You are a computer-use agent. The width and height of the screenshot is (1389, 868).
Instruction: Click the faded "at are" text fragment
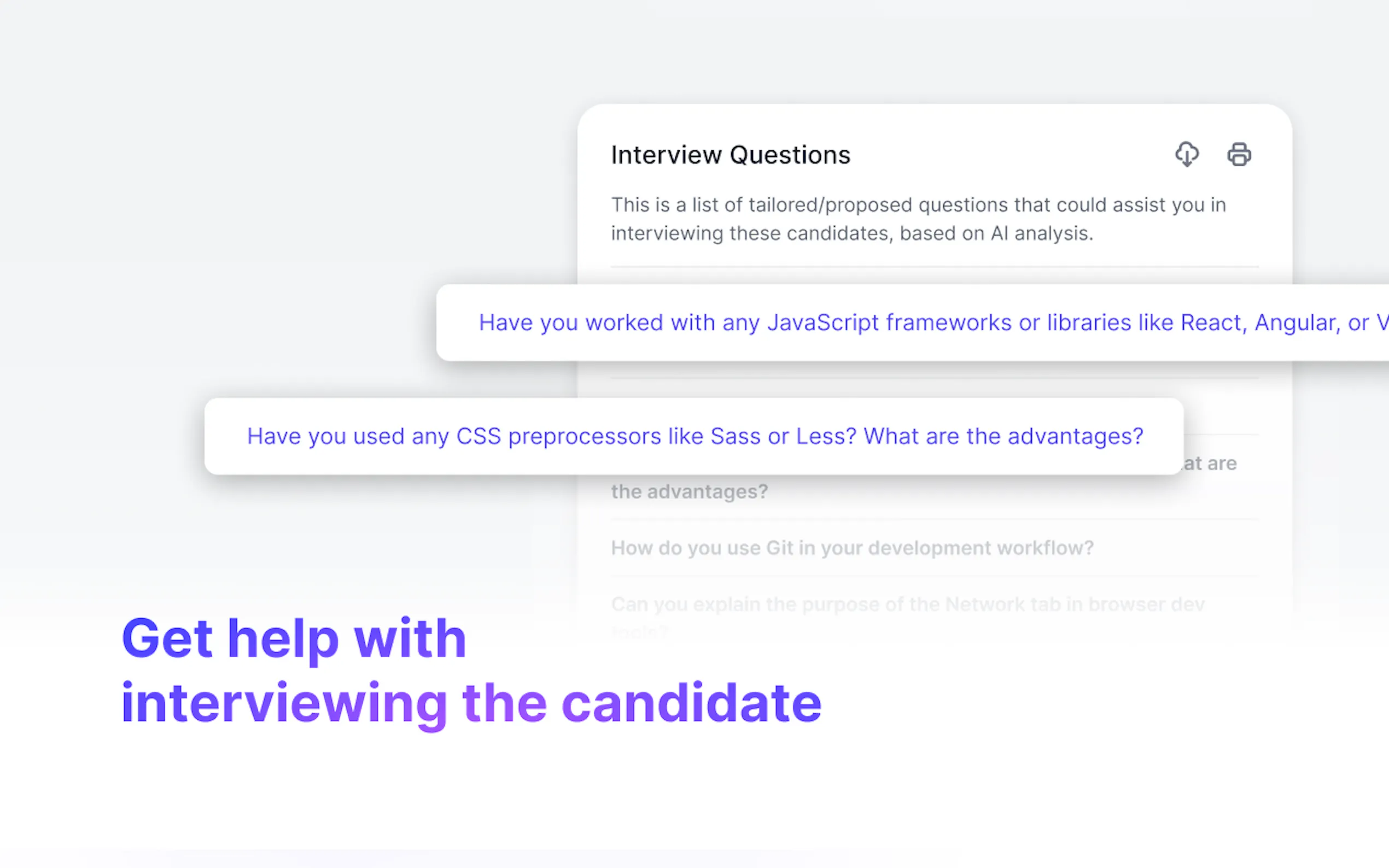tap(1209, 464)
